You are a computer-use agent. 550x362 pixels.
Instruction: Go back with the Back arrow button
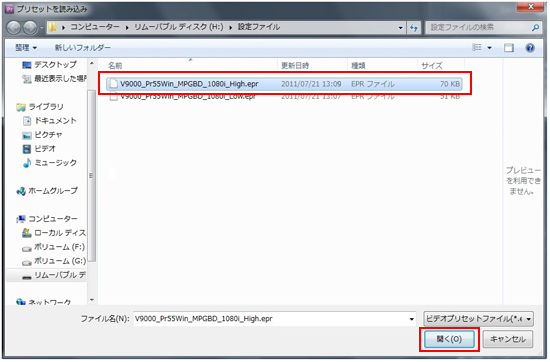coord(14,28)
